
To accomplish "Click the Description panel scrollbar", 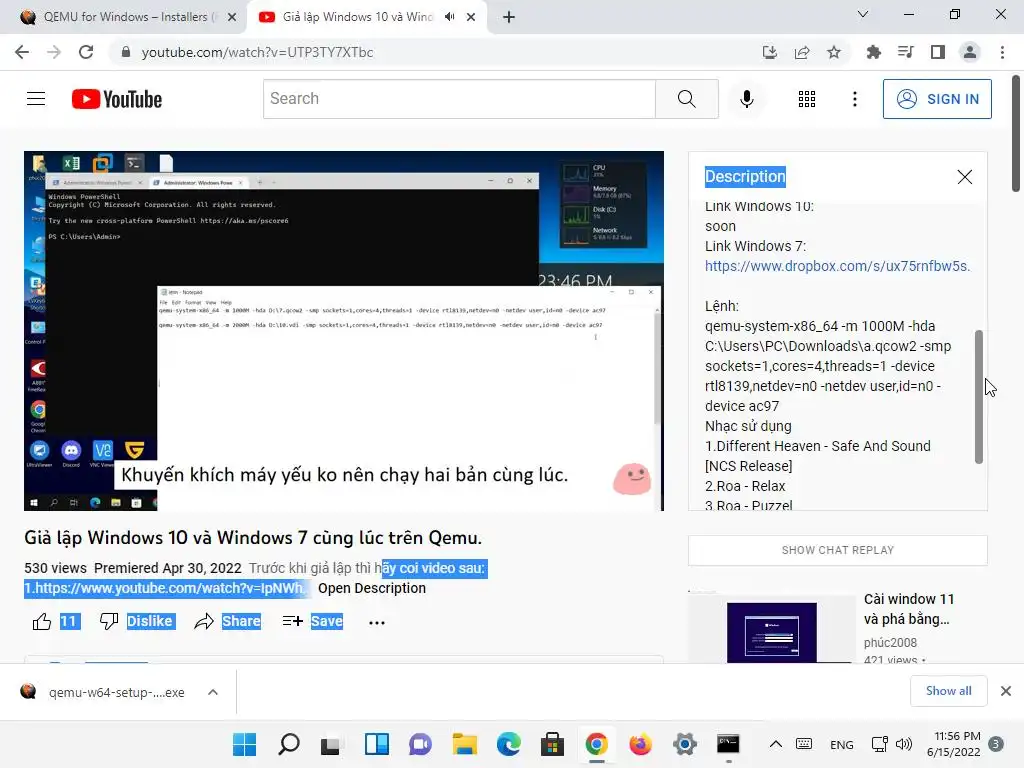I will [978, 397].
